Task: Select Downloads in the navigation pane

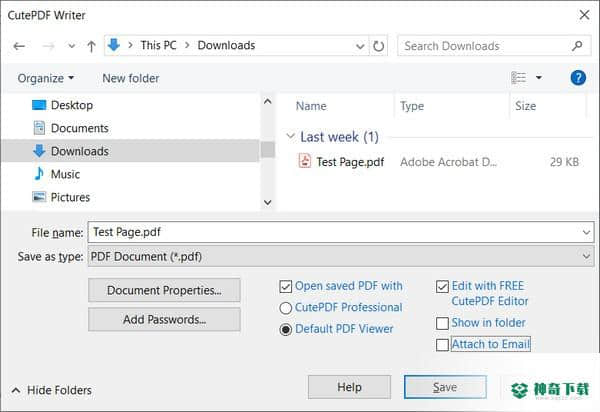Action: 130,151
